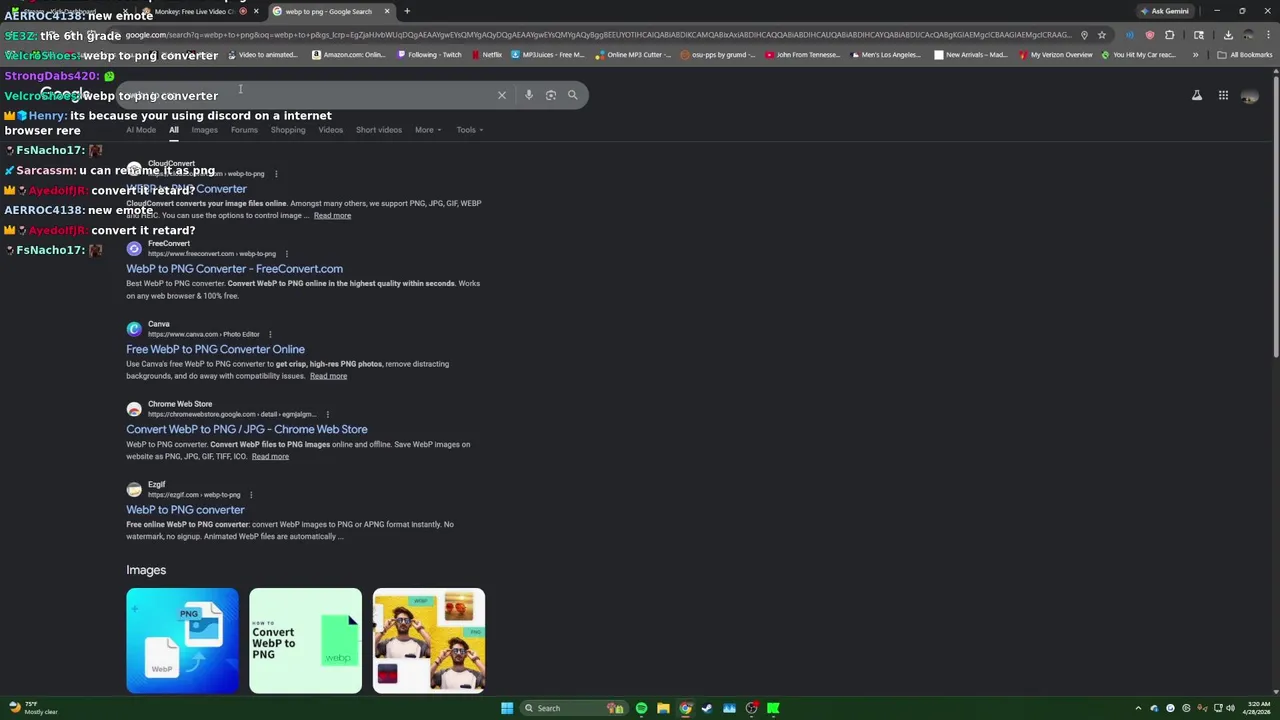Open the Google apps grid
1280x720 pixels.
pyautogui.click(x=1223, y=96)
